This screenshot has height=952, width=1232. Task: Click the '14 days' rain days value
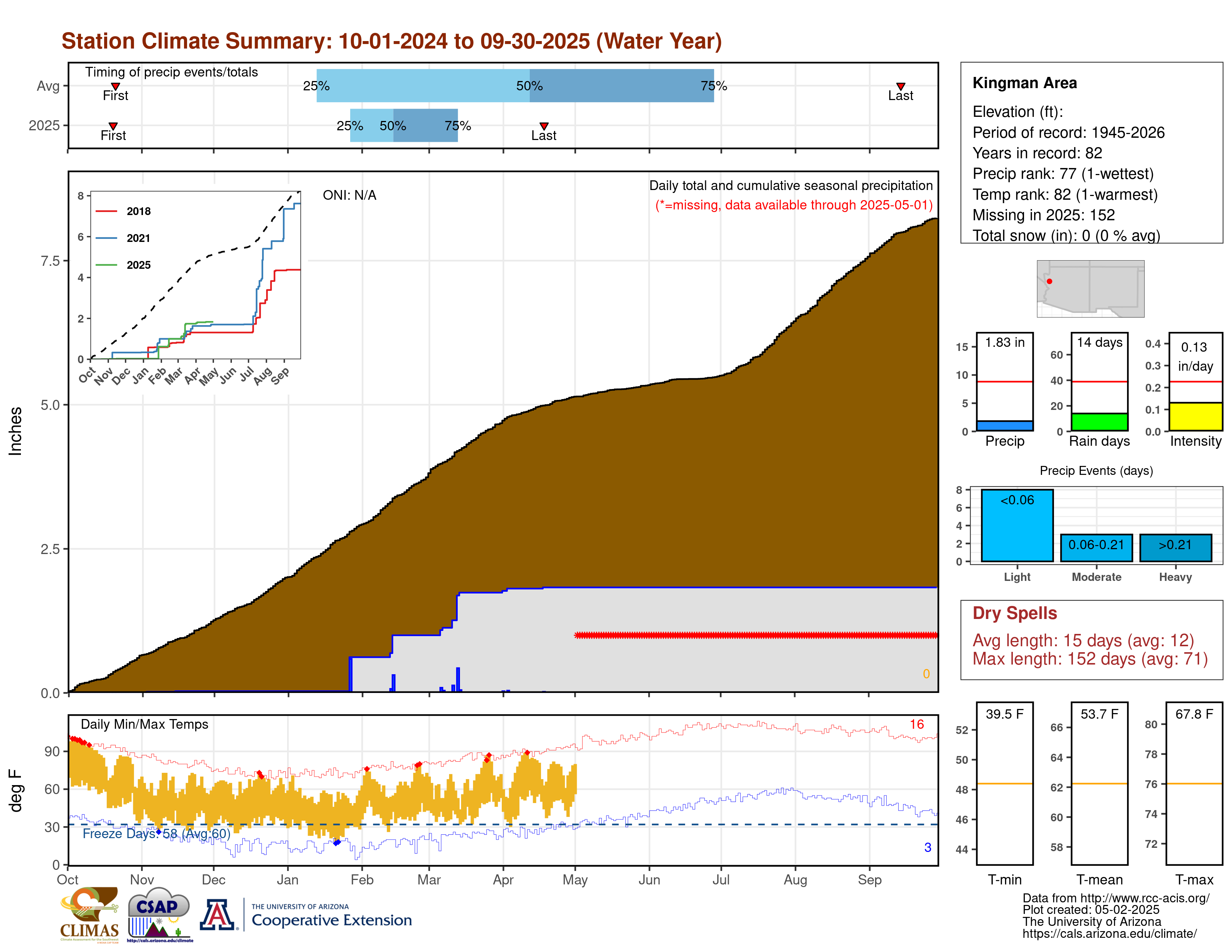pyautogui.click(x=1099, y=342)
